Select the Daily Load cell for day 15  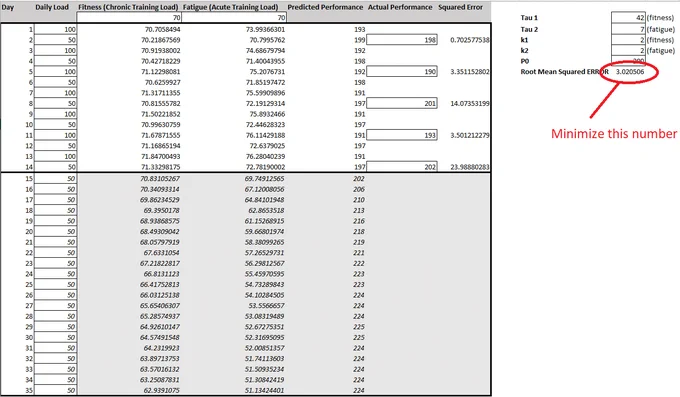[x=55, y=179]
